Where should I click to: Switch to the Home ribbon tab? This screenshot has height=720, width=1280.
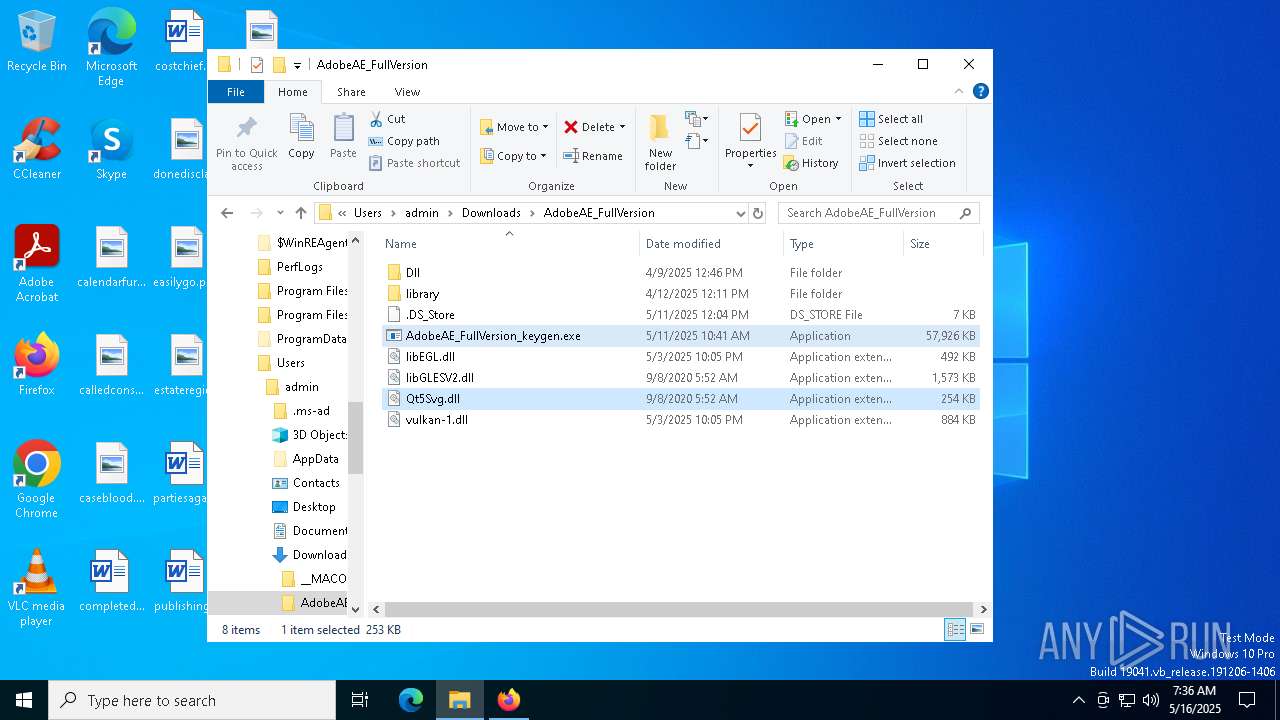tap(293, 92)
